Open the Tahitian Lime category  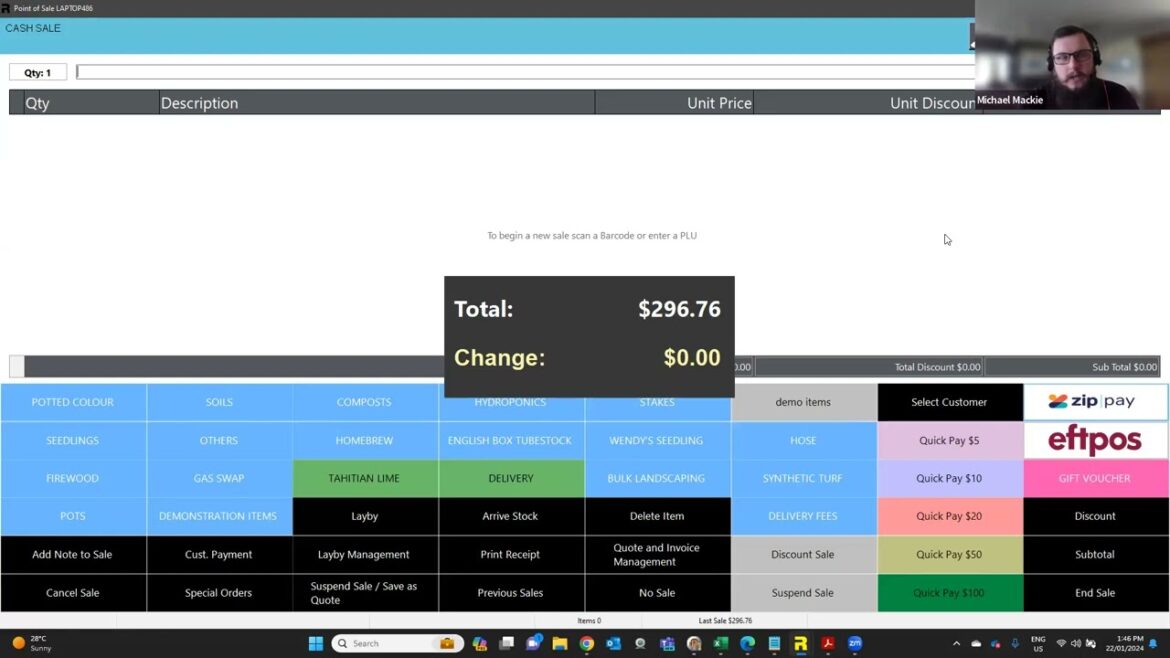pyautogui.click(x=365, y=478)
